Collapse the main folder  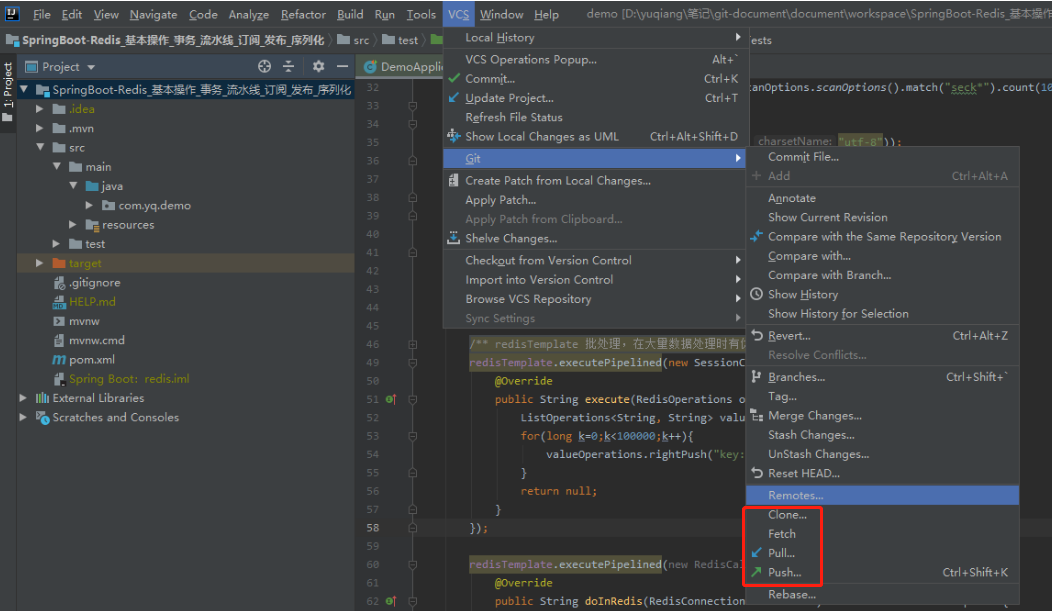57,166
